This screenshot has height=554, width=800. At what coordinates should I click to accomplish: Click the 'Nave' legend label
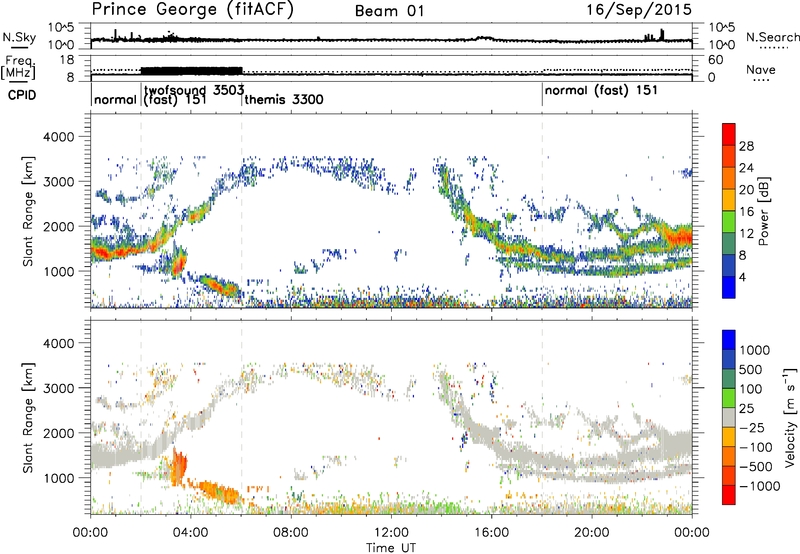(760, 69)
